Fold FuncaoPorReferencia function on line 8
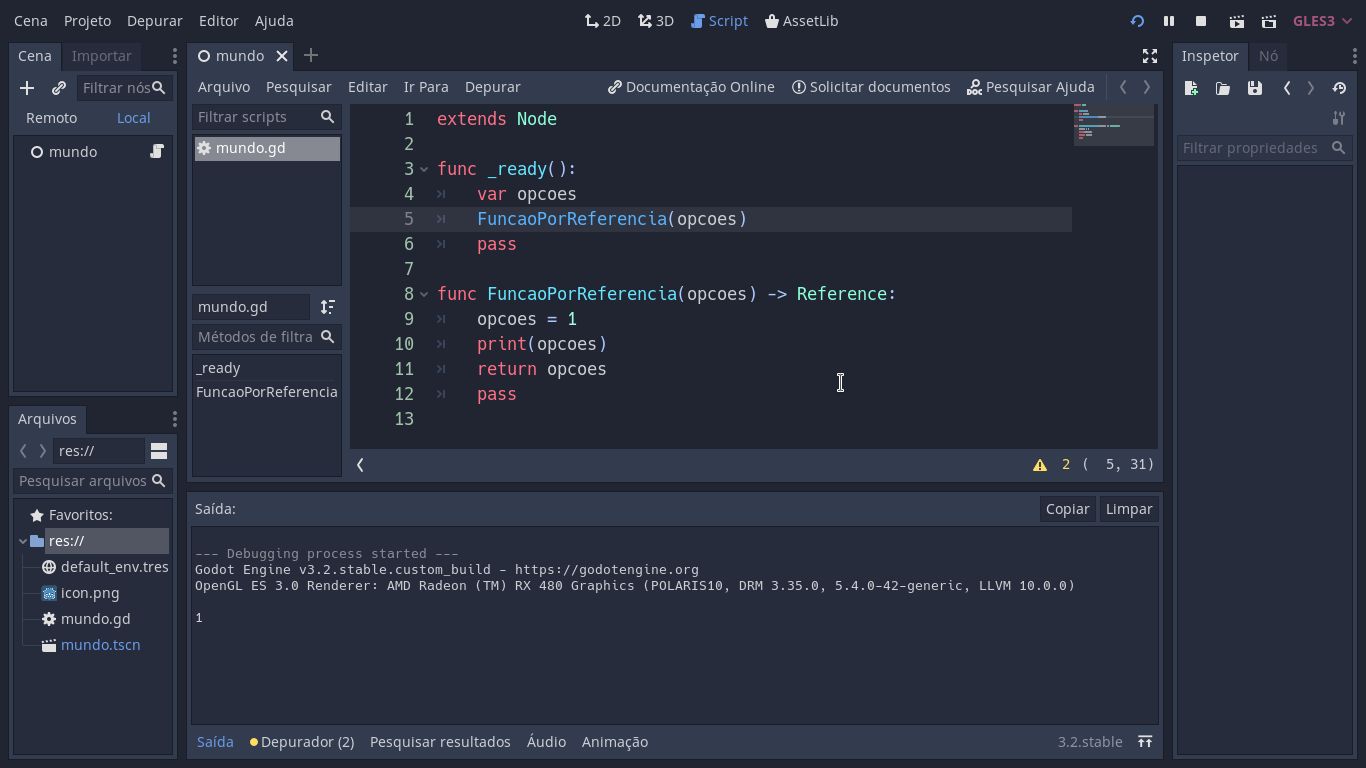Viewport: 1366px width, 768px height. pyautogui.click(x=425, y=294)
